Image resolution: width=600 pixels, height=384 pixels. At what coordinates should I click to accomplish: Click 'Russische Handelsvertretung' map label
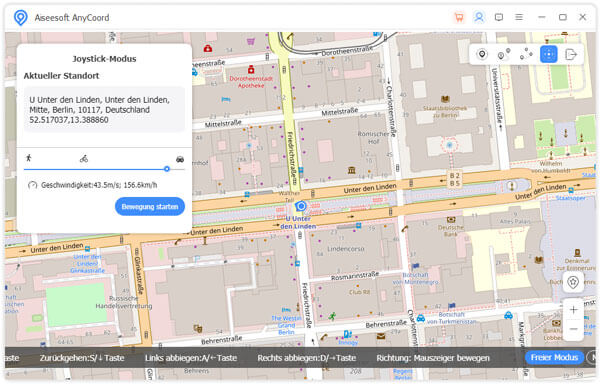[x=124, y=302]
